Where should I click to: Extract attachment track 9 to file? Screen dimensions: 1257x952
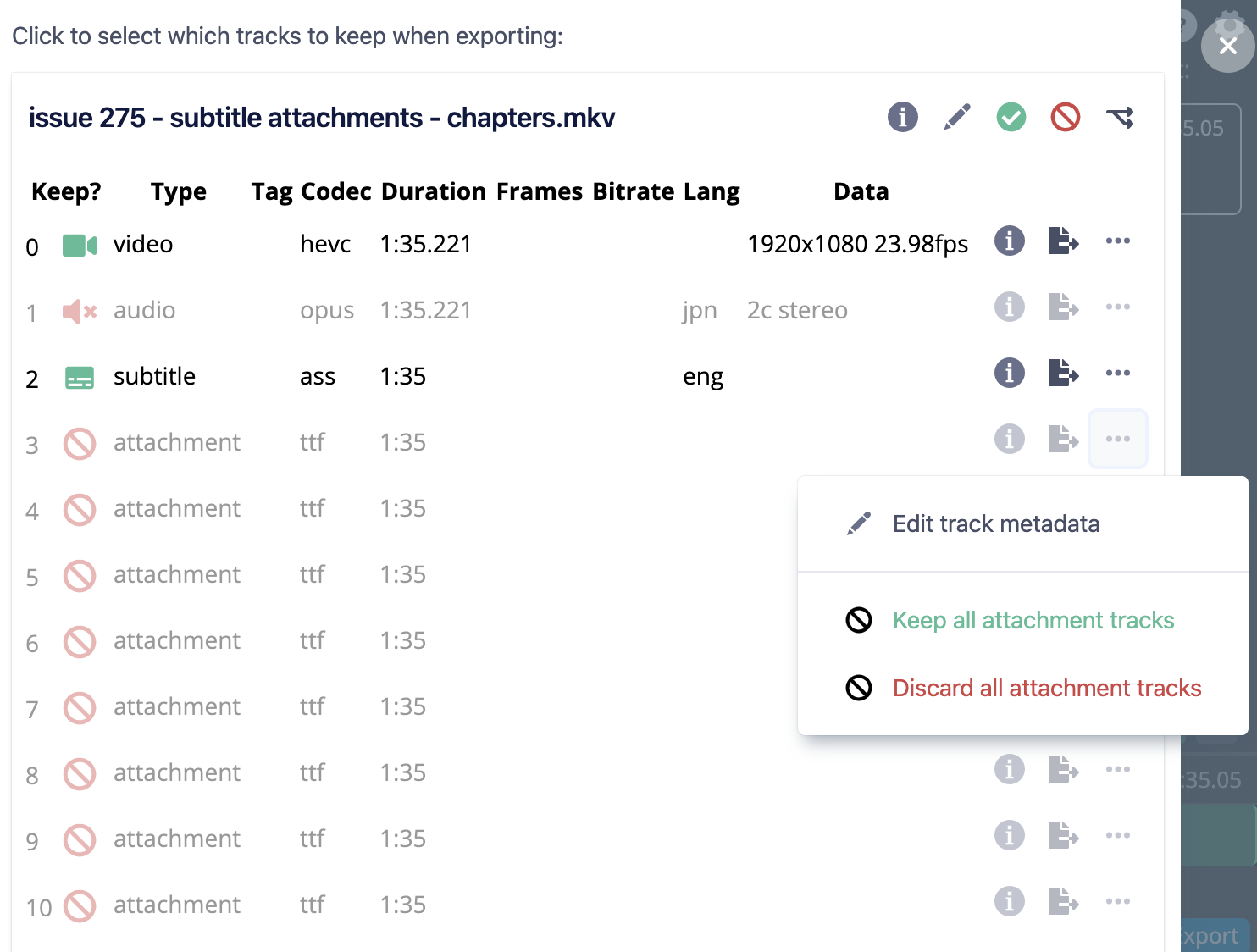(1063, 835)
